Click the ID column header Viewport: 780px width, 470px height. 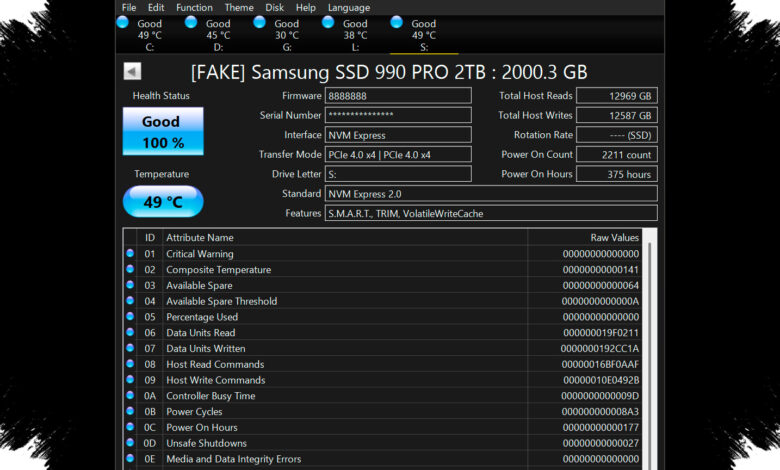point(150,237)
